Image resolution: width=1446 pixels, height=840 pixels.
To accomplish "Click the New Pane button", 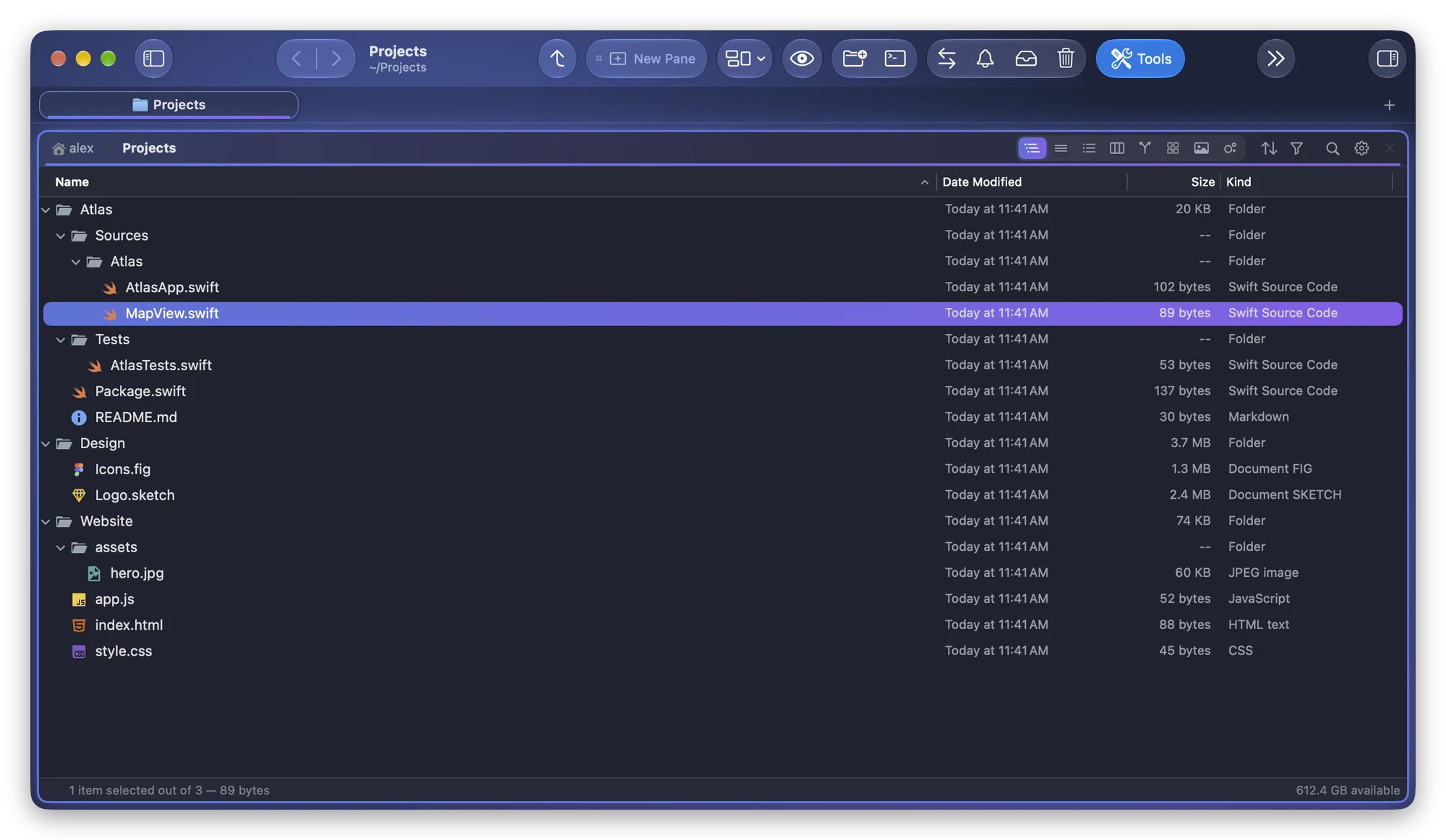I will pyautogui.click(x=646, y=59).
